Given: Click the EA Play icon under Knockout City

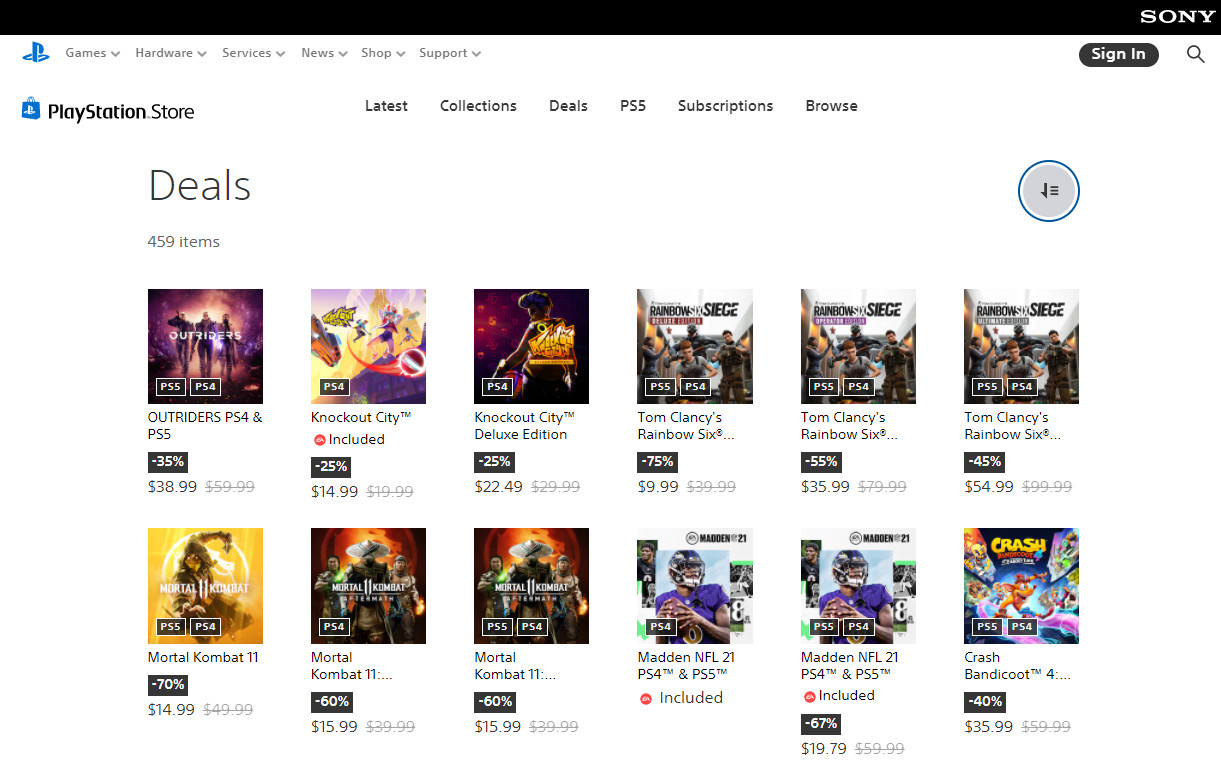Looking at the screenshot, I should point(320,439).
